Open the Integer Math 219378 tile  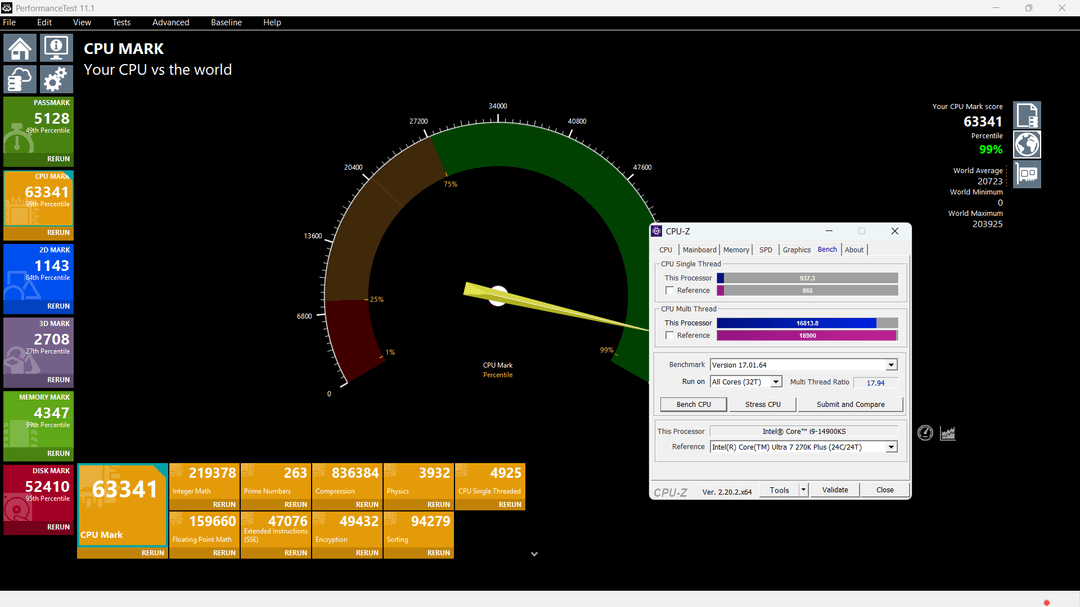205,481
